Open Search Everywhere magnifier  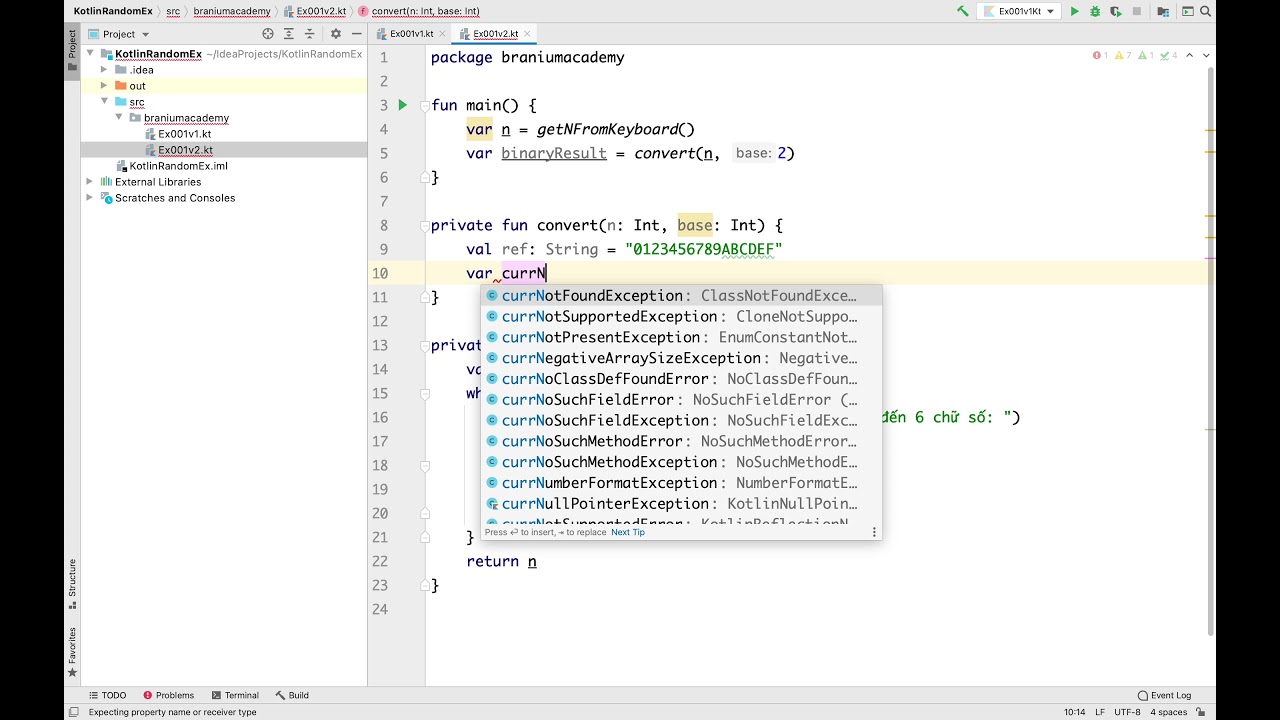1208,11
